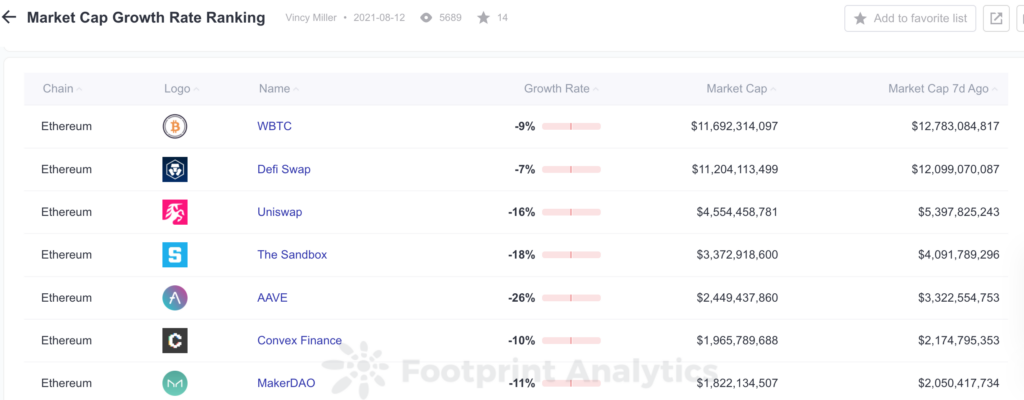The width and height of the screenshot is (1024, 400).
Task: Click the MakerDAO logo icon
Action: (x=175, y=383)
